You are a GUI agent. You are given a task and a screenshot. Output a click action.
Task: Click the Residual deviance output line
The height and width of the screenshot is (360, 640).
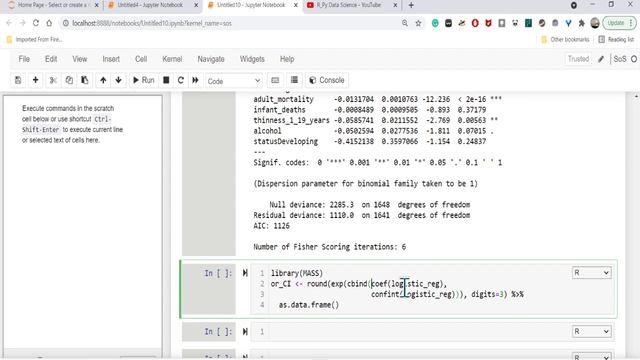362,215
